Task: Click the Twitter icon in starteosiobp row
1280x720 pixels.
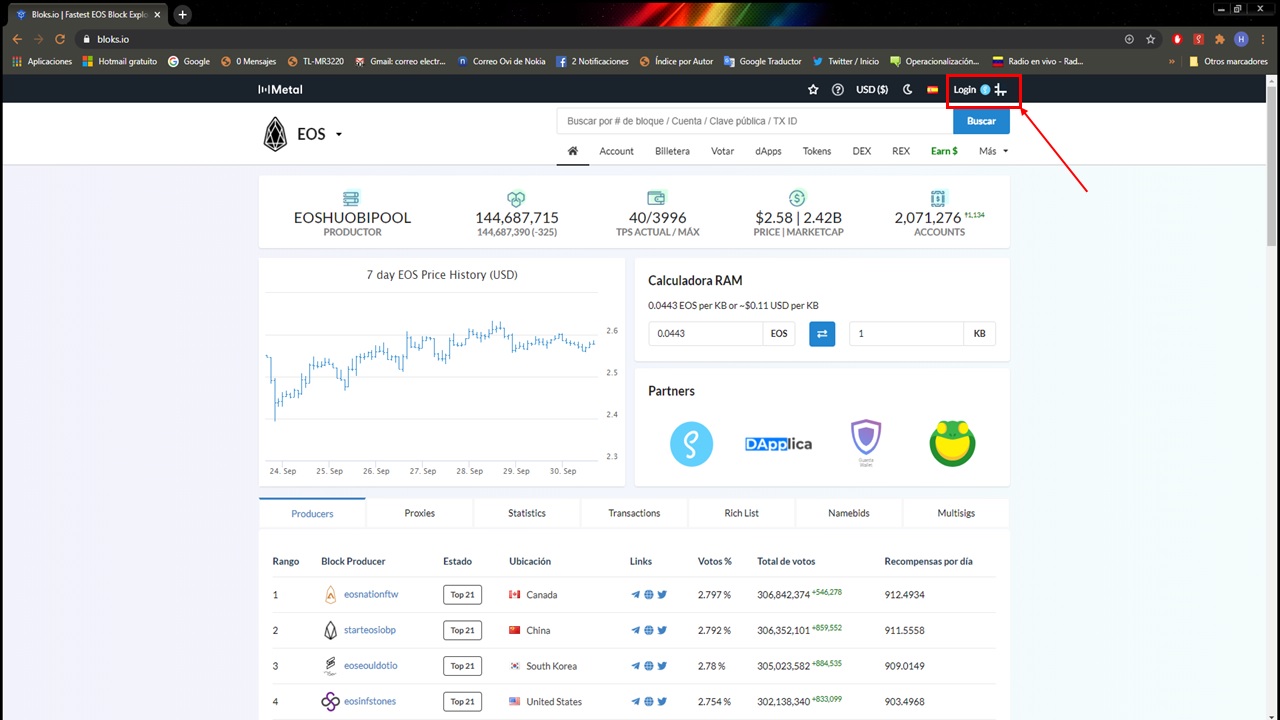Action: click(662, 631)
